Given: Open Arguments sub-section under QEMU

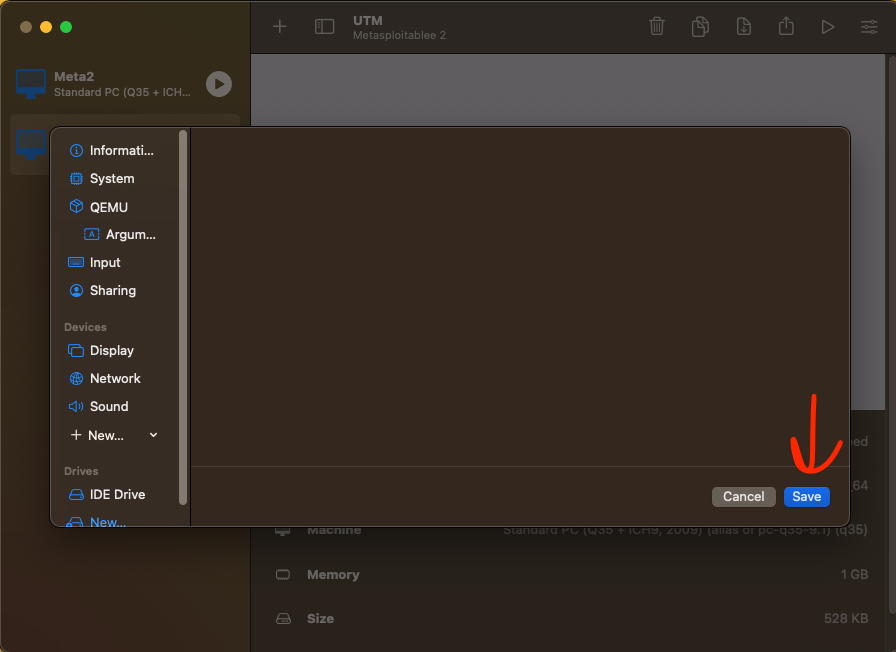Looking at the screenshot, I should [x=120, y=234].
